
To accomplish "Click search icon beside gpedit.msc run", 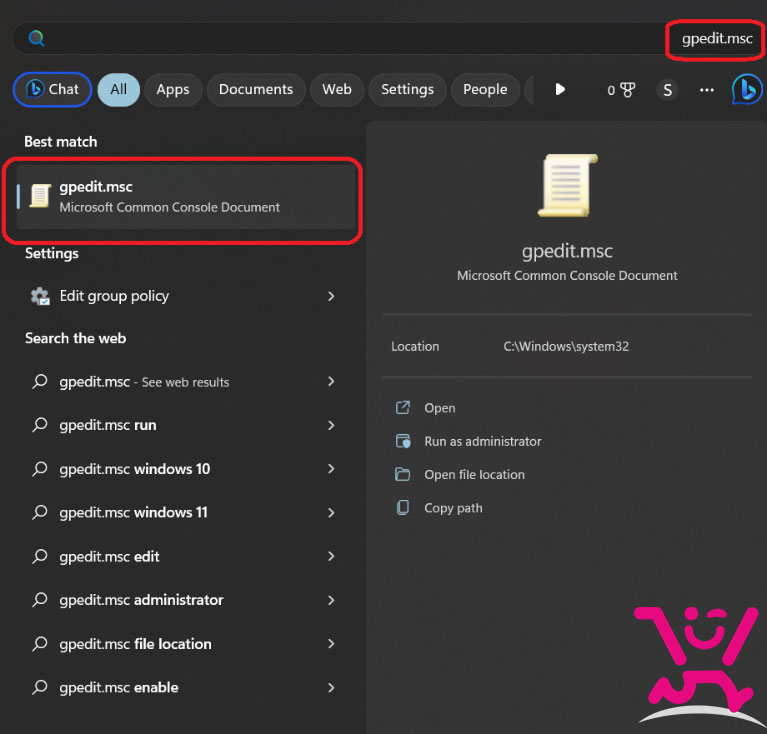I will click(x=40, y=424).
